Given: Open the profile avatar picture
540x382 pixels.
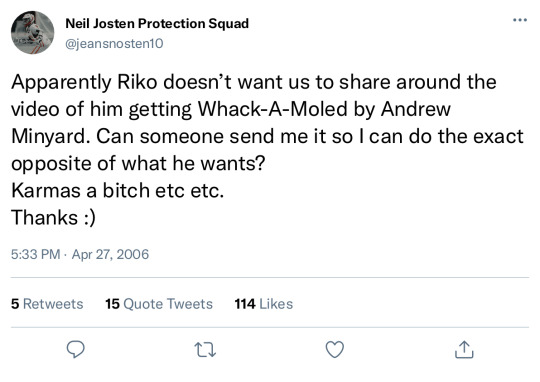Looking at the screenshot, I should [32, 32].
